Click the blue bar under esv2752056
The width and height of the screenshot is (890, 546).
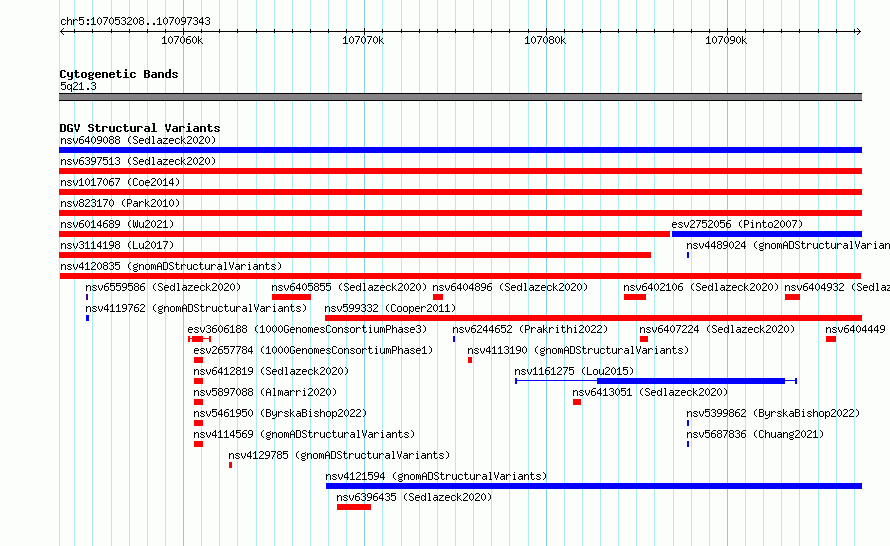tap(767, 234)
